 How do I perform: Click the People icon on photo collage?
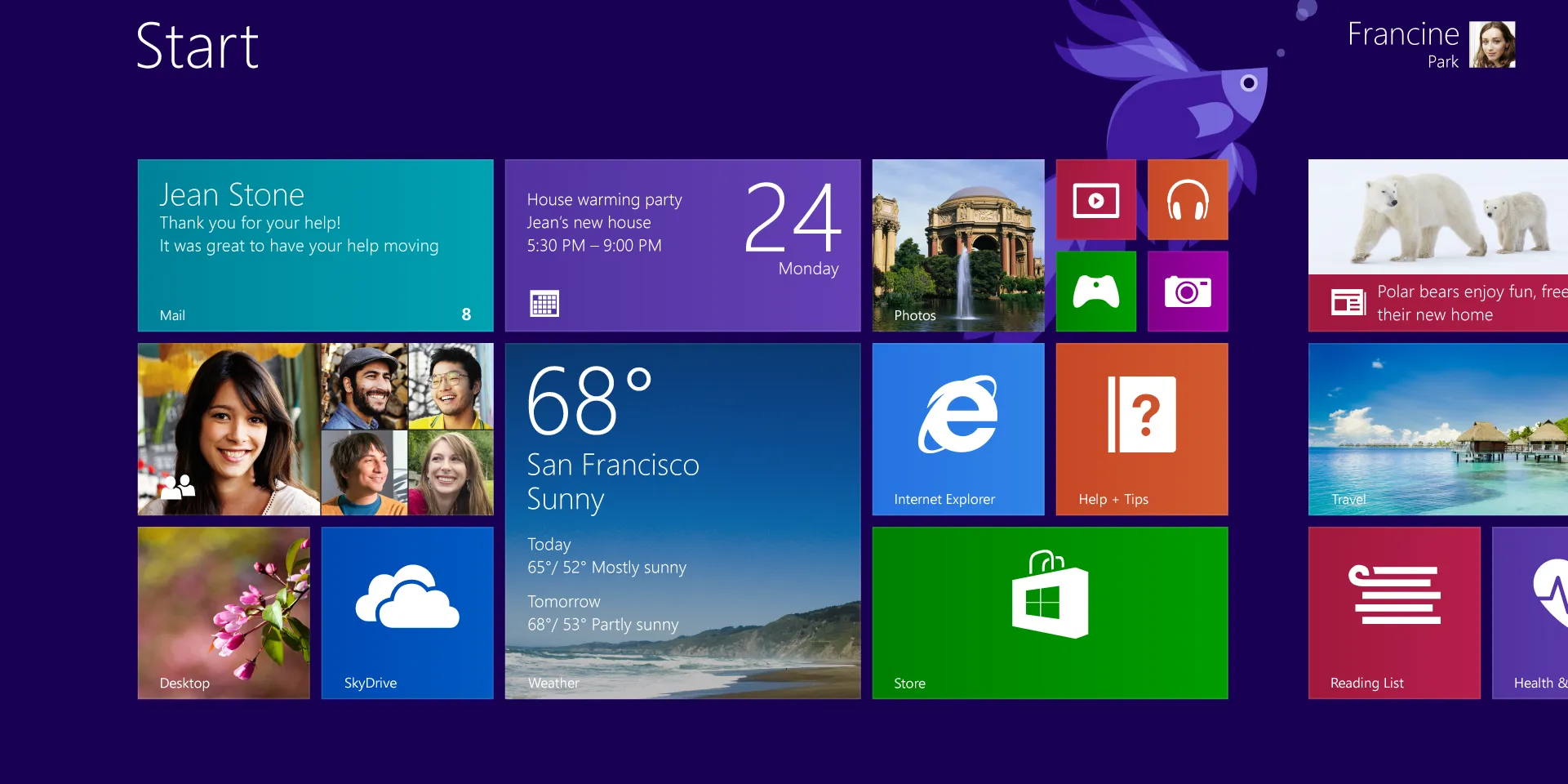[x=177, y=487]
